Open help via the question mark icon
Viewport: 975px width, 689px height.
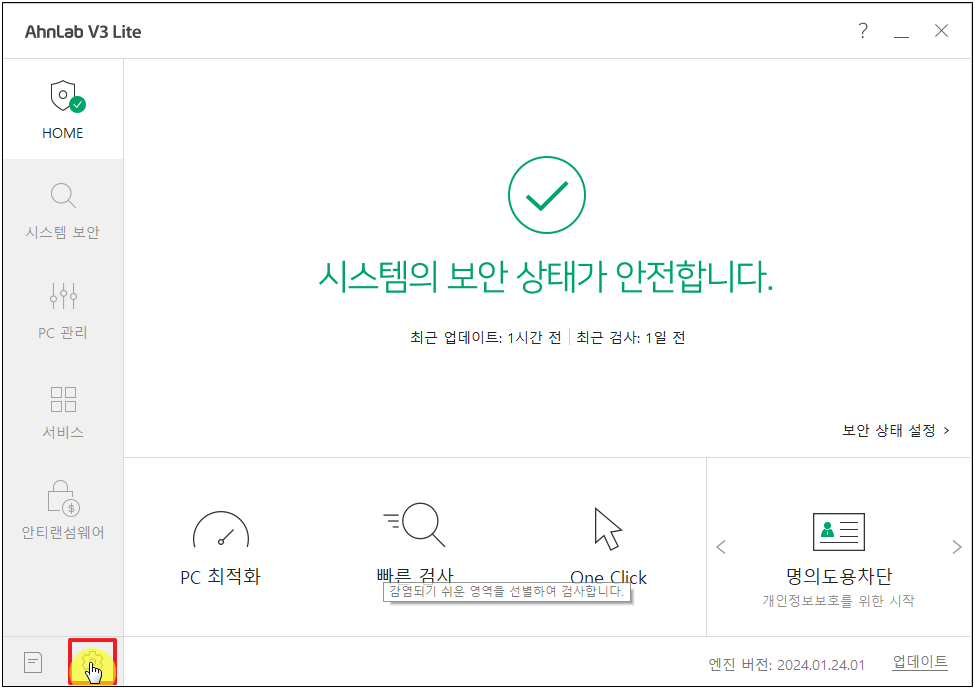[x=862, y=31]
